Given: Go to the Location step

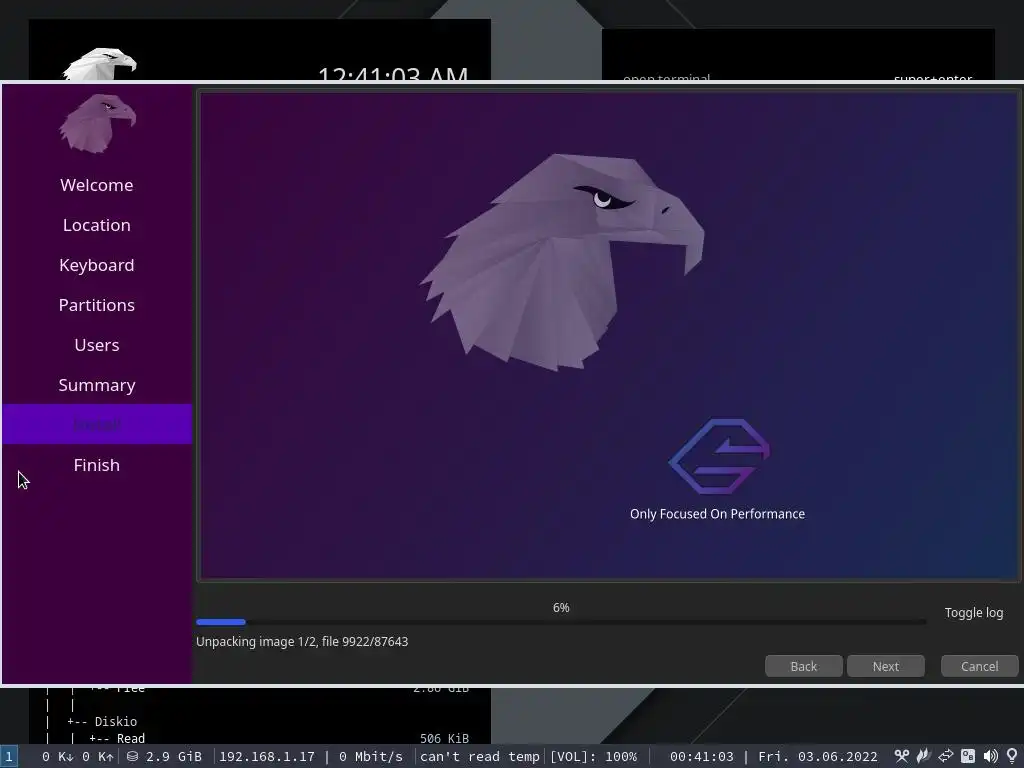Looking at the screenshot, I should click(97, 225).
